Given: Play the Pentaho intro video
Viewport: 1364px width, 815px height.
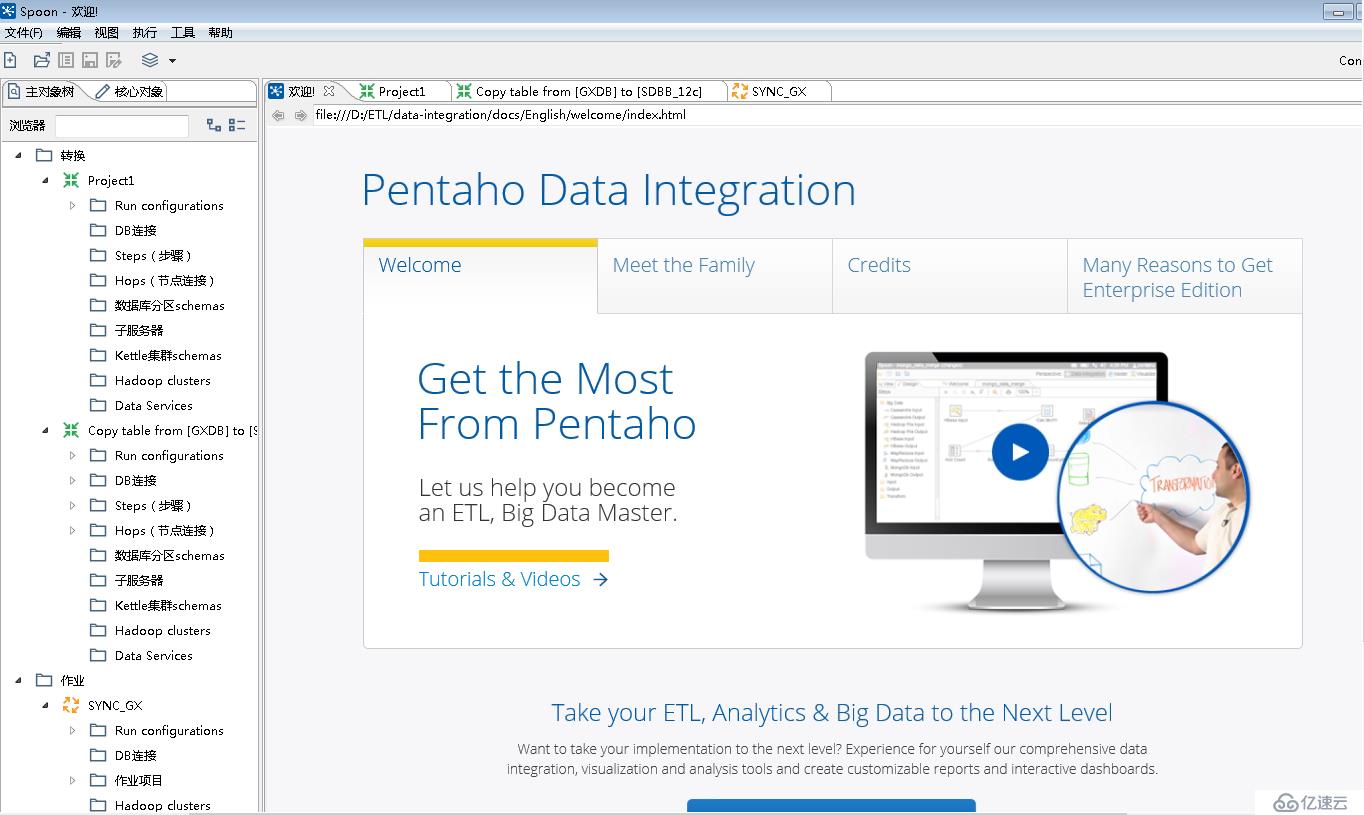Looking at the screenshot, I should [1020, 452].
